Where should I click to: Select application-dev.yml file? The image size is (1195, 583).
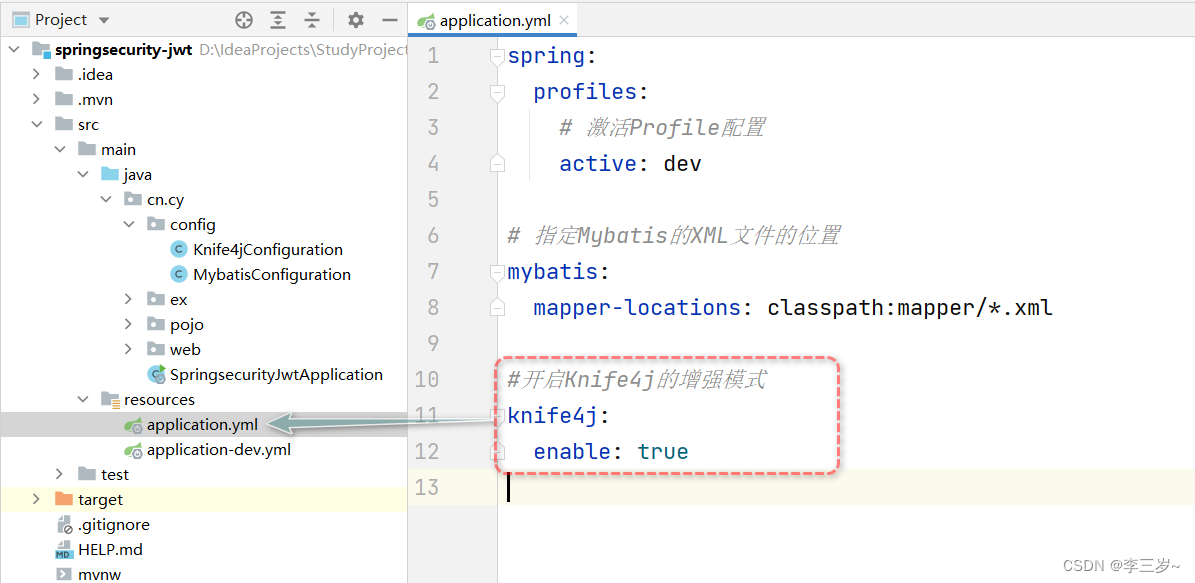coord(219,450)
